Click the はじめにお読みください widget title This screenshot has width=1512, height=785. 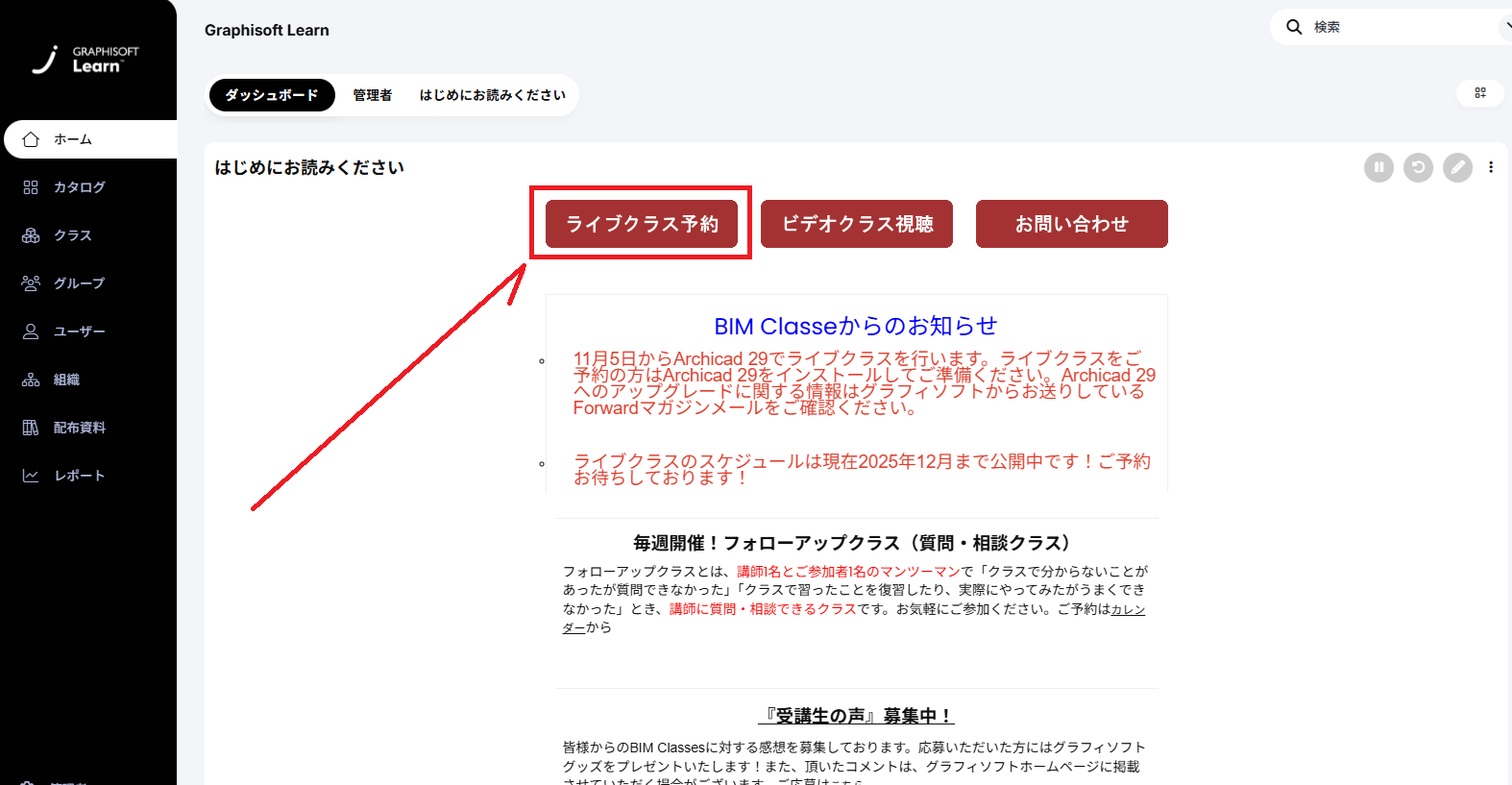pyautogui.click(x=309, y=167)
